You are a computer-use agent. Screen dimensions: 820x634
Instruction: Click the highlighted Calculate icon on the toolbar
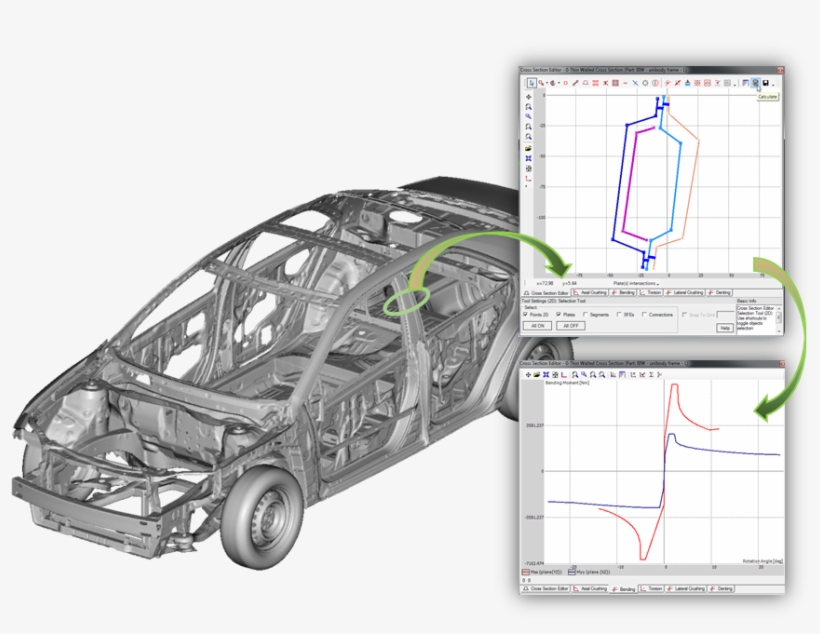(757, 83)
